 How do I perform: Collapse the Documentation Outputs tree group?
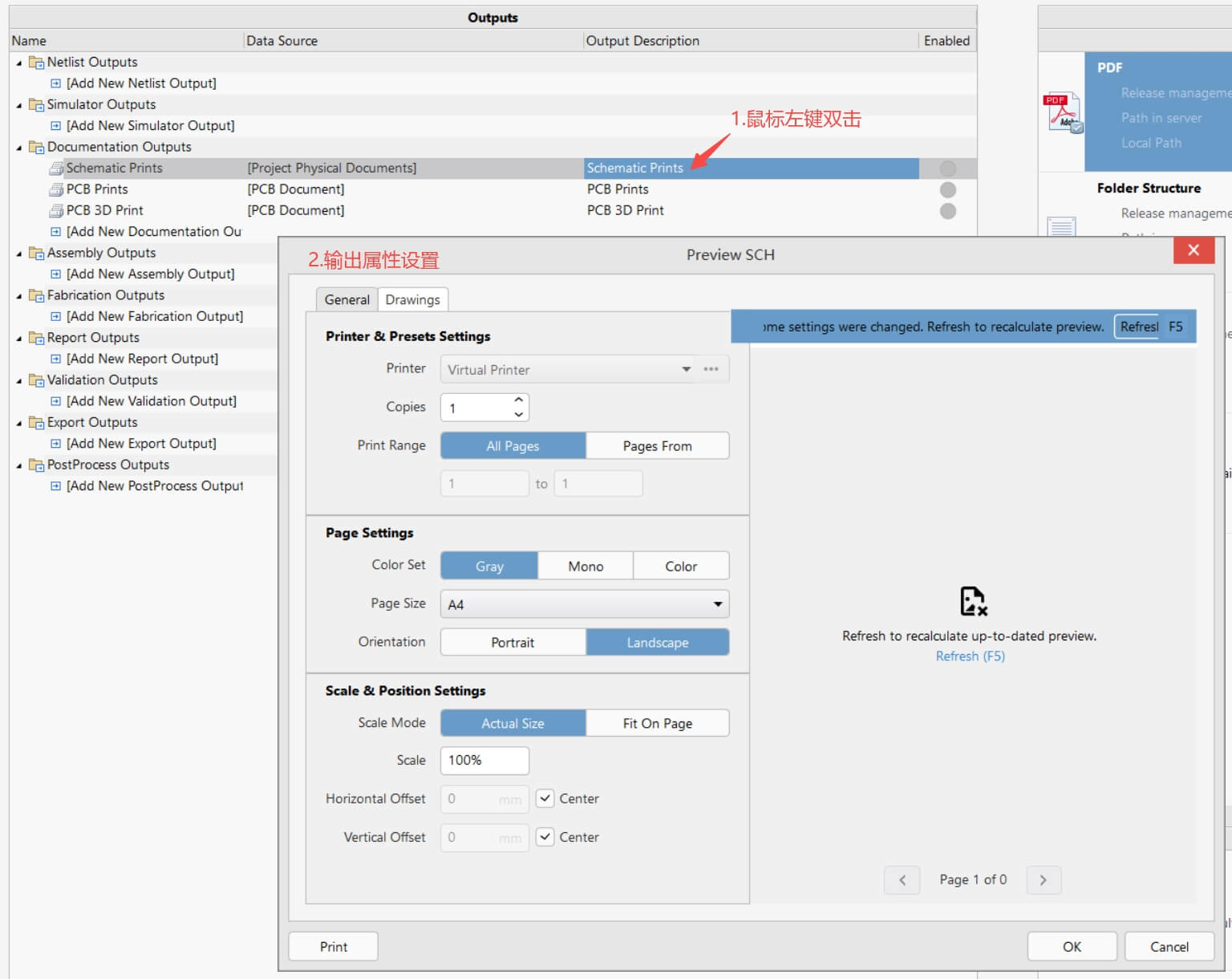coord(19,148)
